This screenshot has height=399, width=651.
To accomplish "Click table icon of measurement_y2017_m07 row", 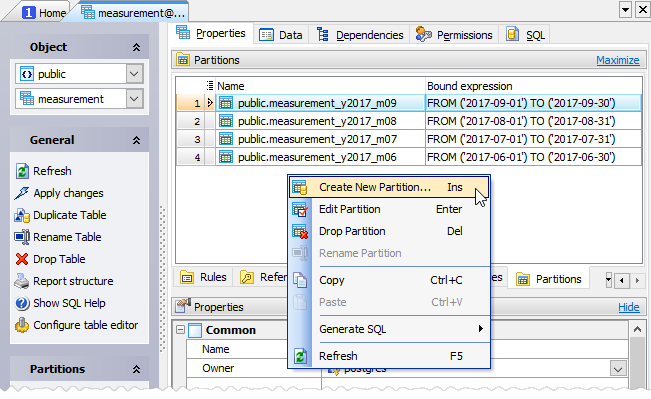I will (x=226, y=139).
